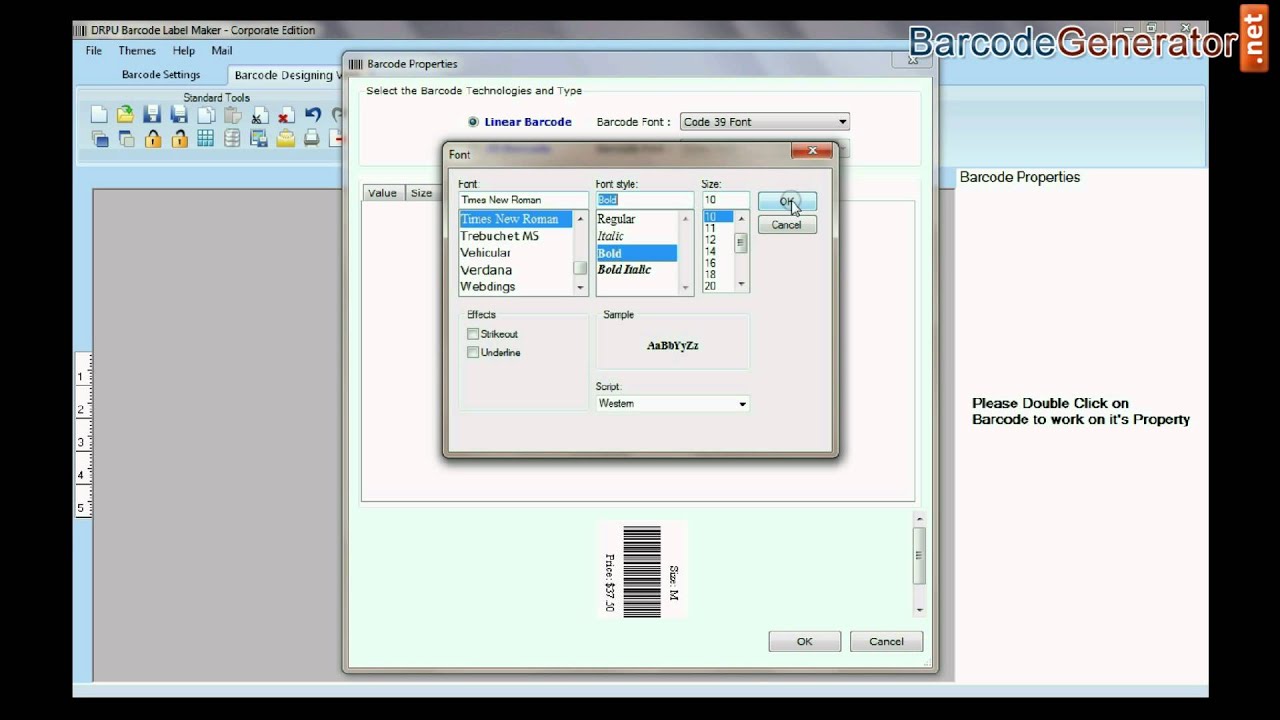Click the blue grid icon
This screenshot has width=1280, height=720.
[206, 139]
